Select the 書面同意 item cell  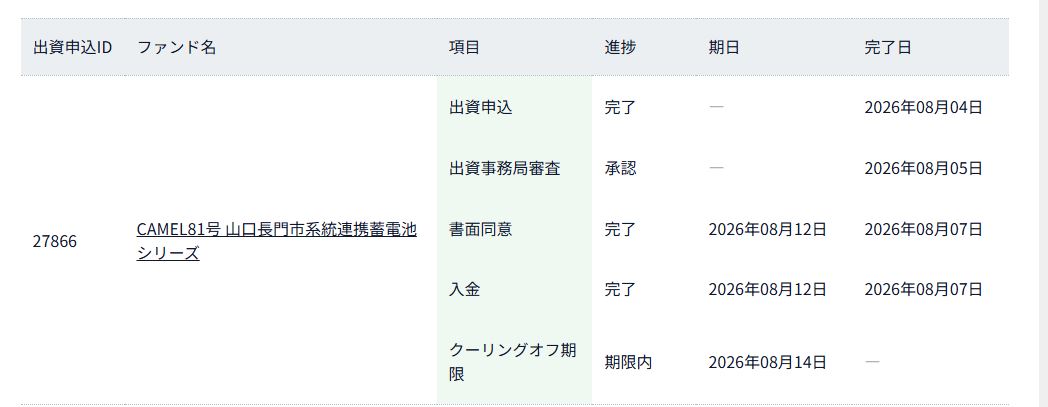(515, 229)
